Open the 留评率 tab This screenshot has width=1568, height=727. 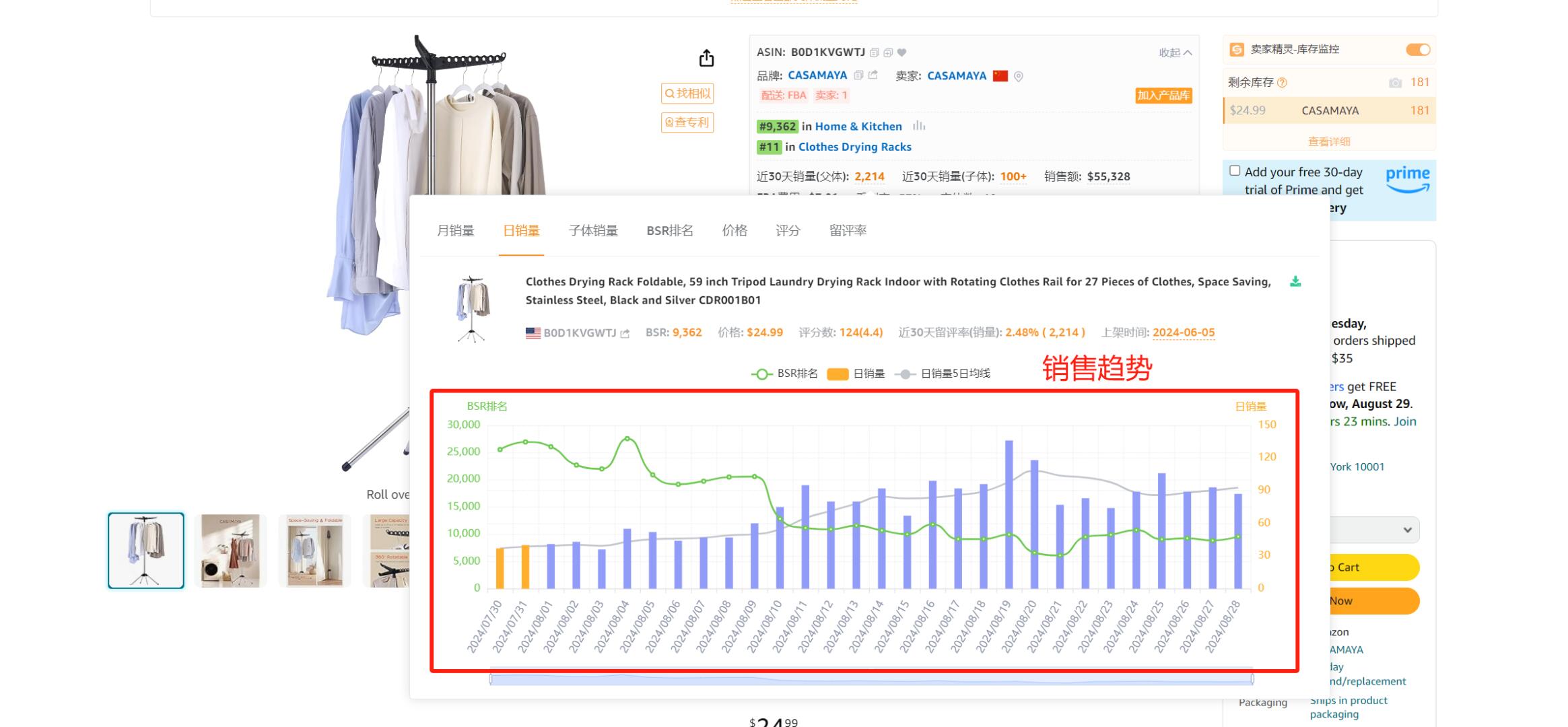coord(848,230)
